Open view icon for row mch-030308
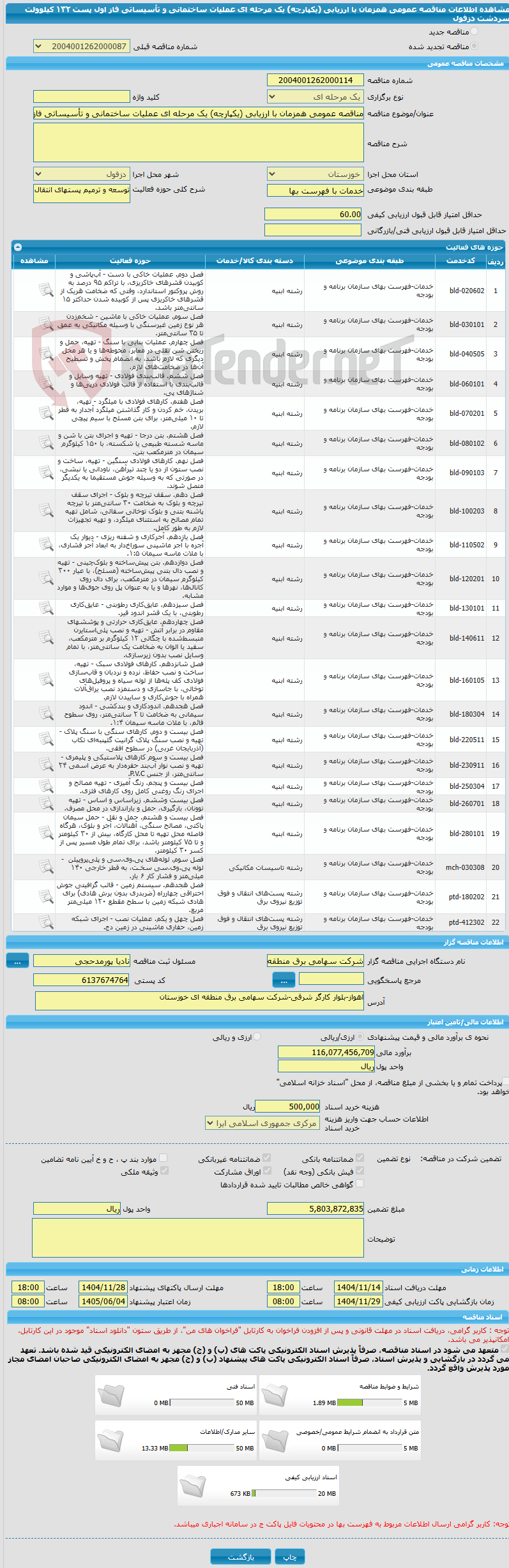 click(46, 867)
